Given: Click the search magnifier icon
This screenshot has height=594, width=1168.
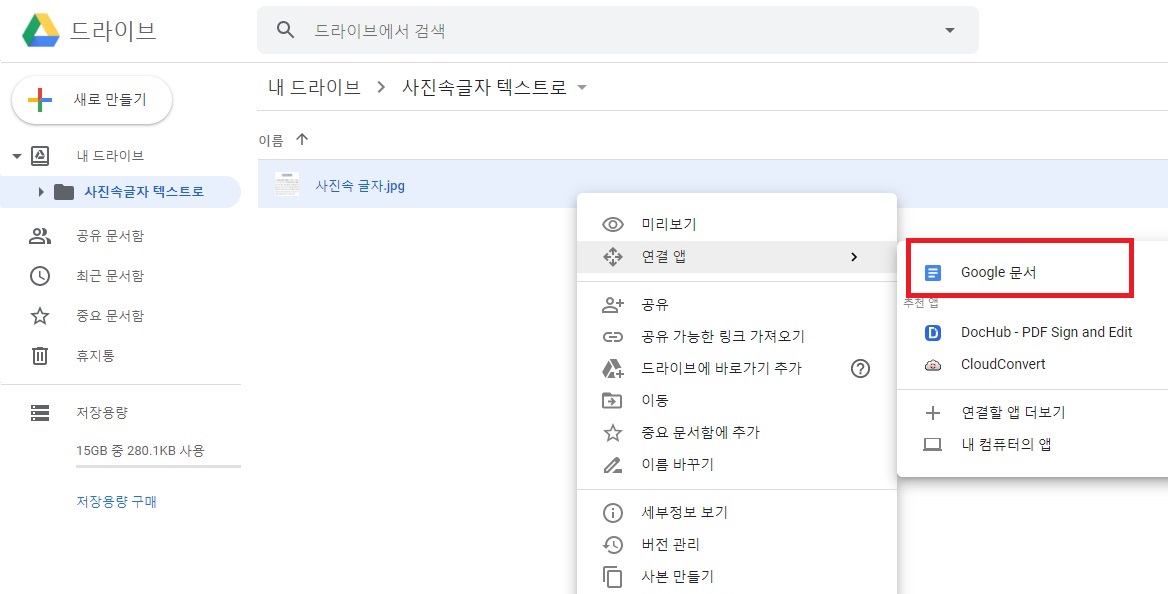Looking at the screenshot, I should pos(285,30).
